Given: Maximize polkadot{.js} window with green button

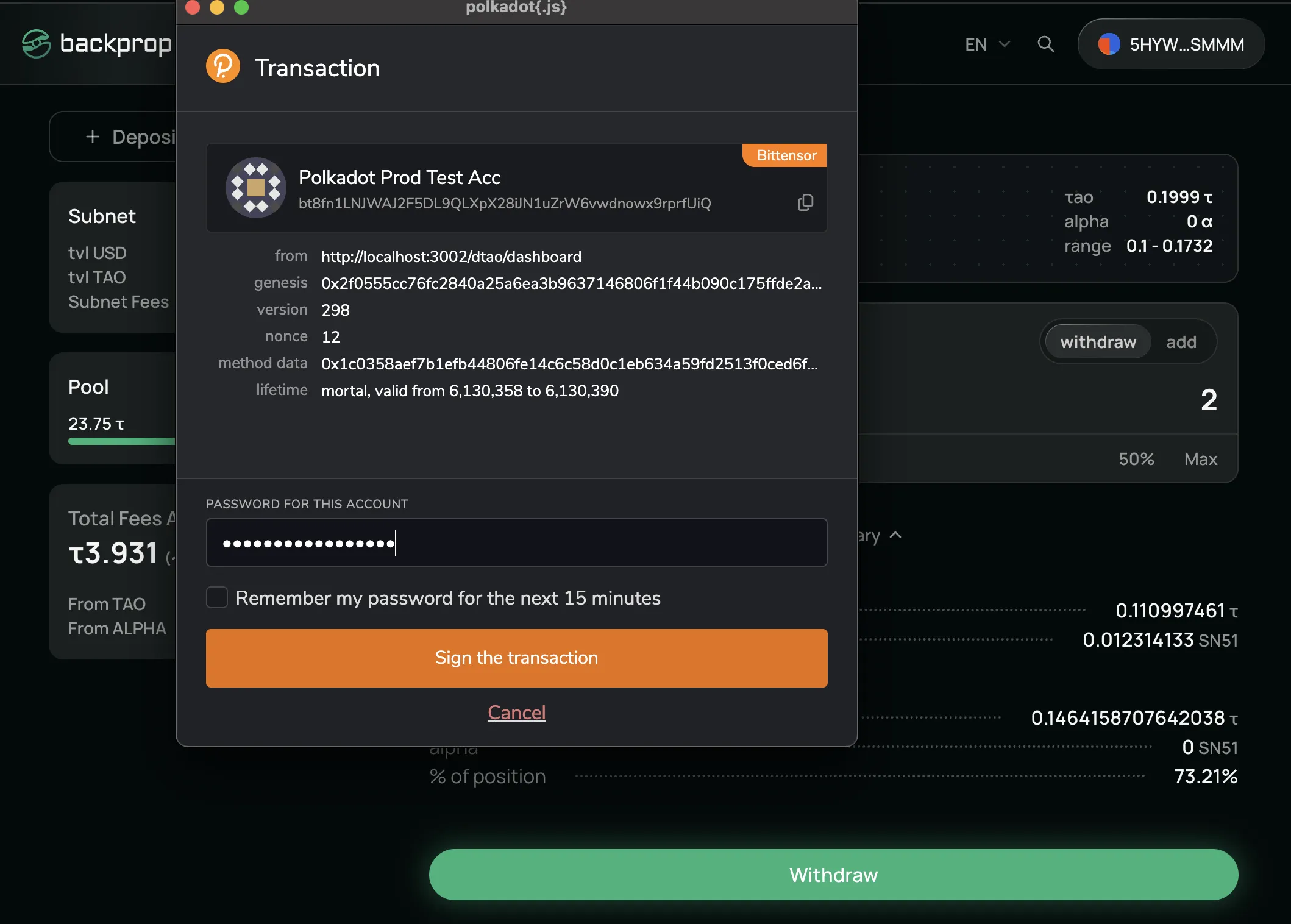Looking at the screenshot, I should point(241,7).
